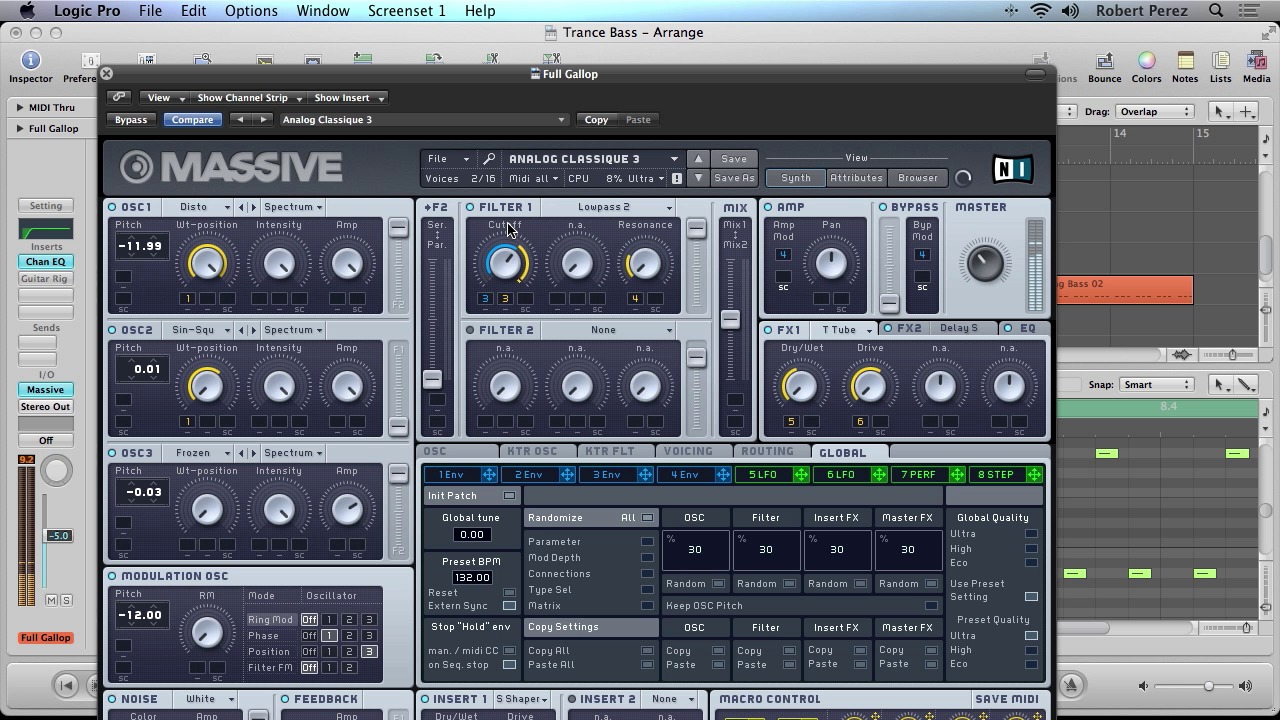The width and height of the screenshot is (1280, 720).
Task: Open the Screenset 1 menu
Action: coord(407,11)
